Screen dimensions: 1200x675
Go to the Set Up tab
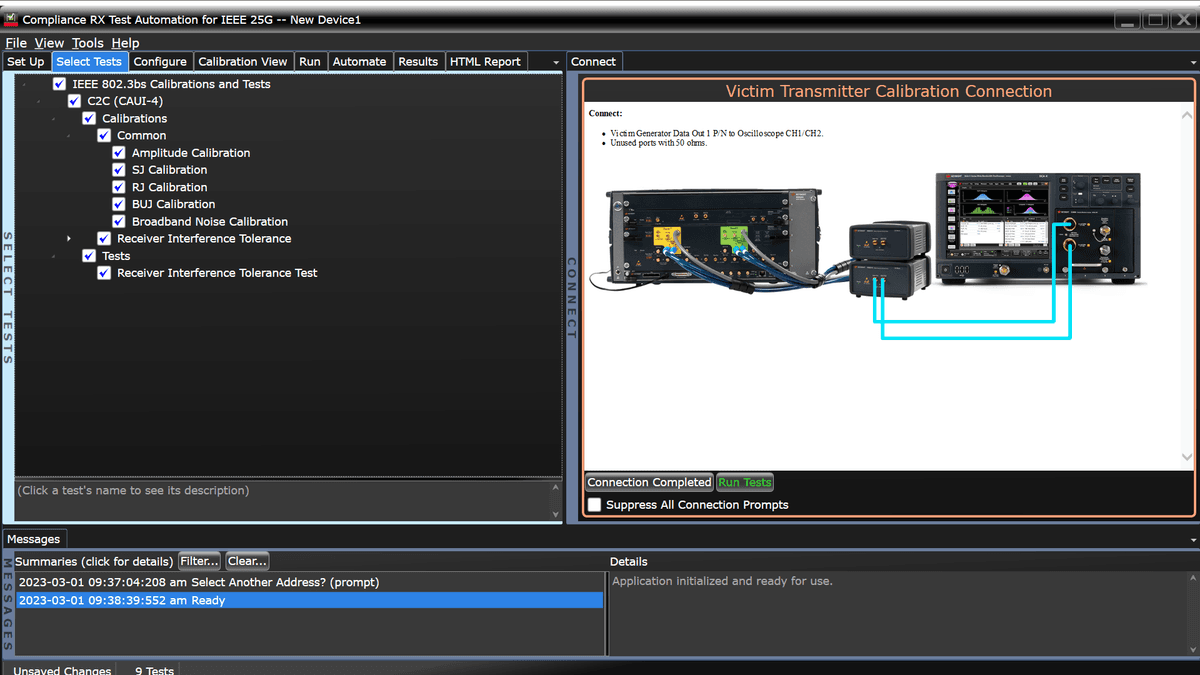25,61
